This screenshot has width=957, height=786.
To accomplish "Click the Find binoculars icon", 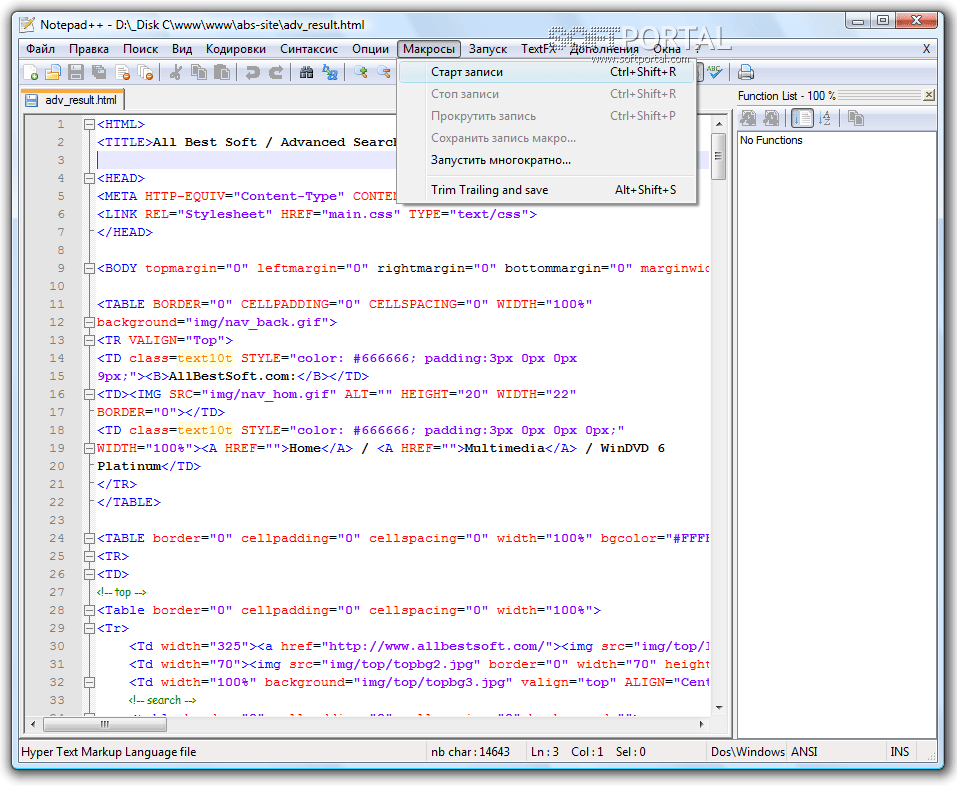I will click(307, 72).
